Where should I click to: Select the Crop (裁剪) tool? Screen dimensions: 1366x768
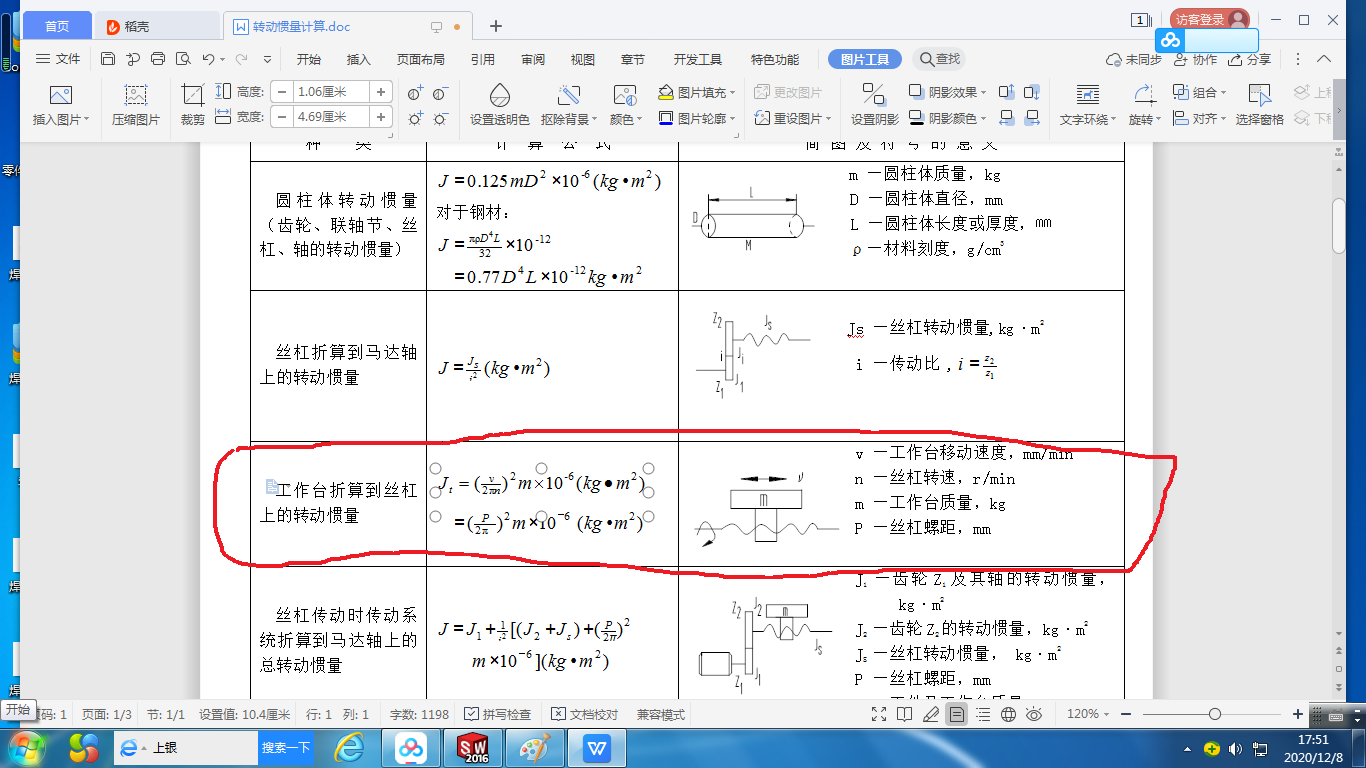click(192, 105)
